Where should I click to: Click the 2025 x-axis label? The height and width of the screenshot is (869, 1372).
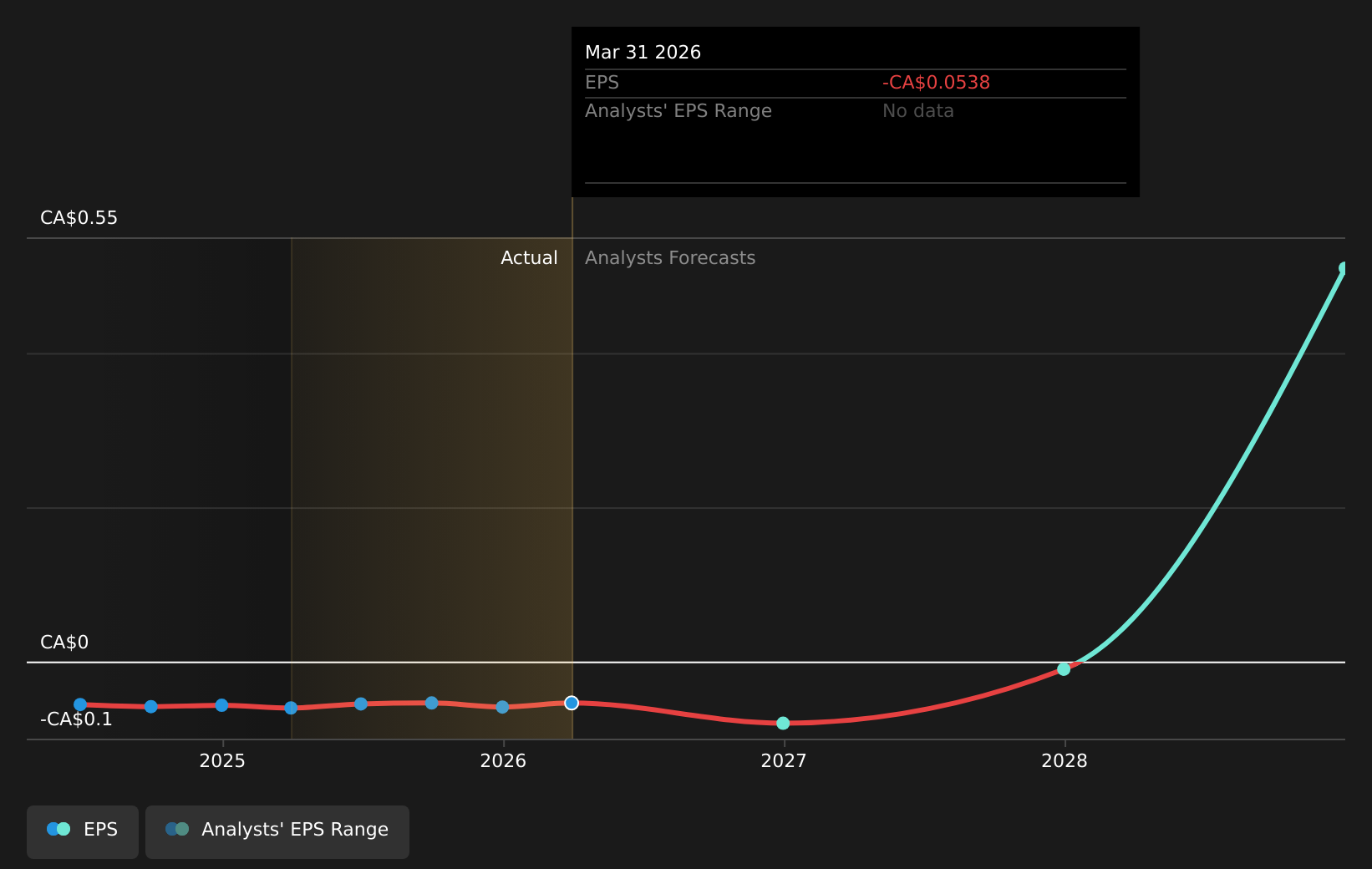222,761
